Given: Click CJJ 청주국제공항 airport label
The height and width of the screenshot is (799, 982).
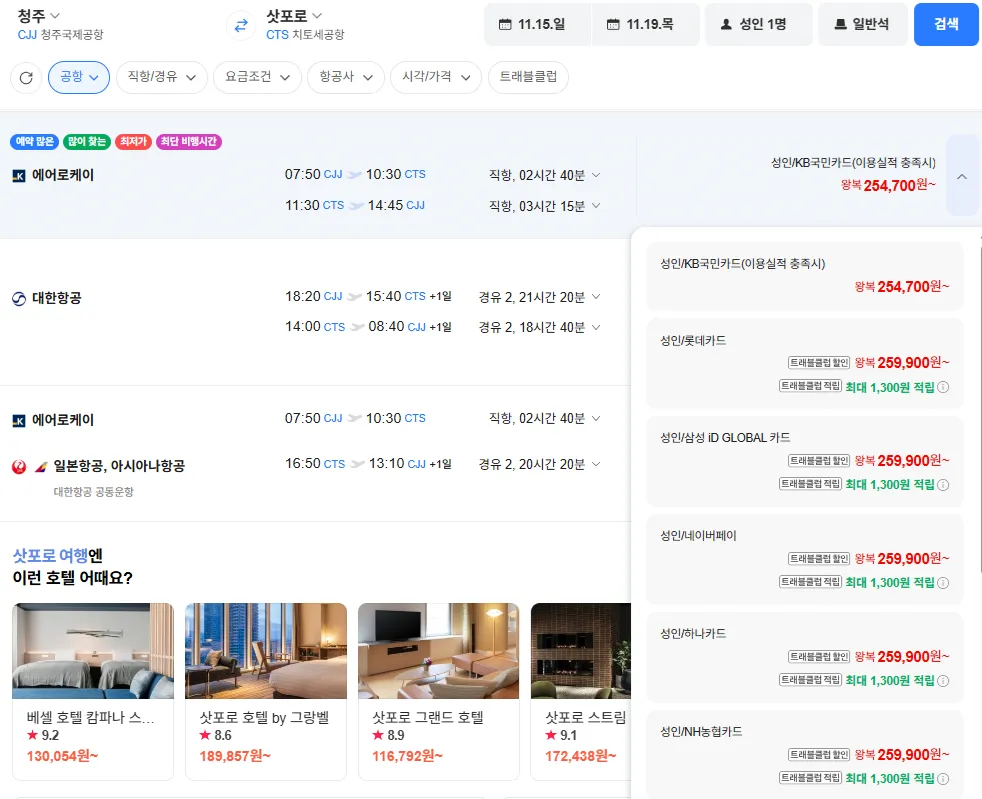Looking at the screenshot, I should (61, 35).
